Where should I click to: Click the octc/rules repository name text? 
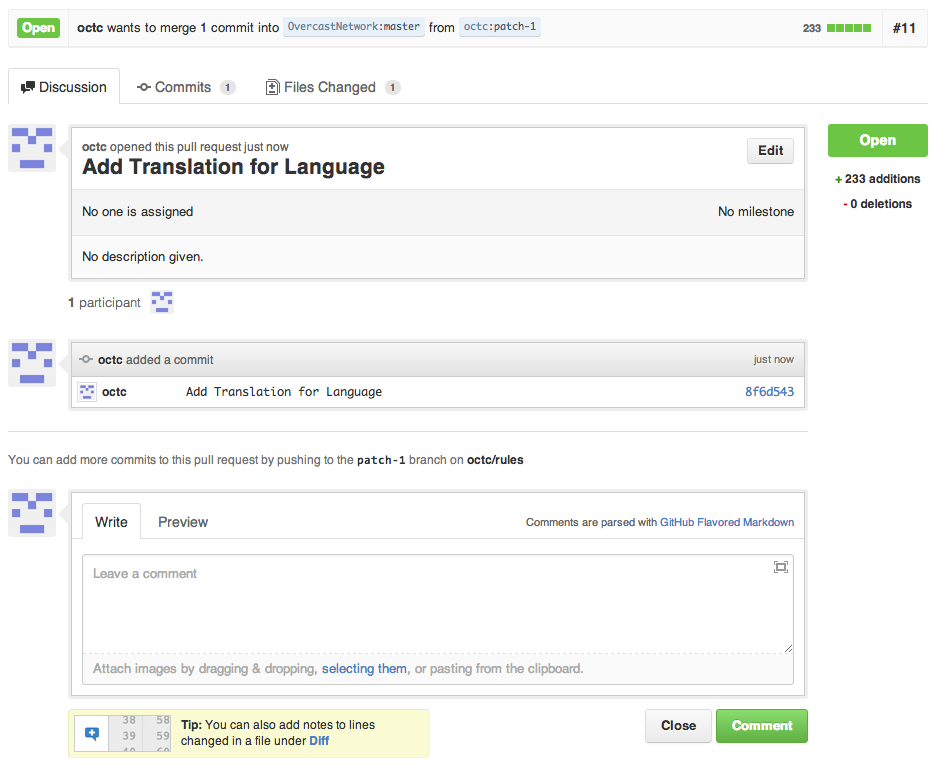[x=495, y=460]
